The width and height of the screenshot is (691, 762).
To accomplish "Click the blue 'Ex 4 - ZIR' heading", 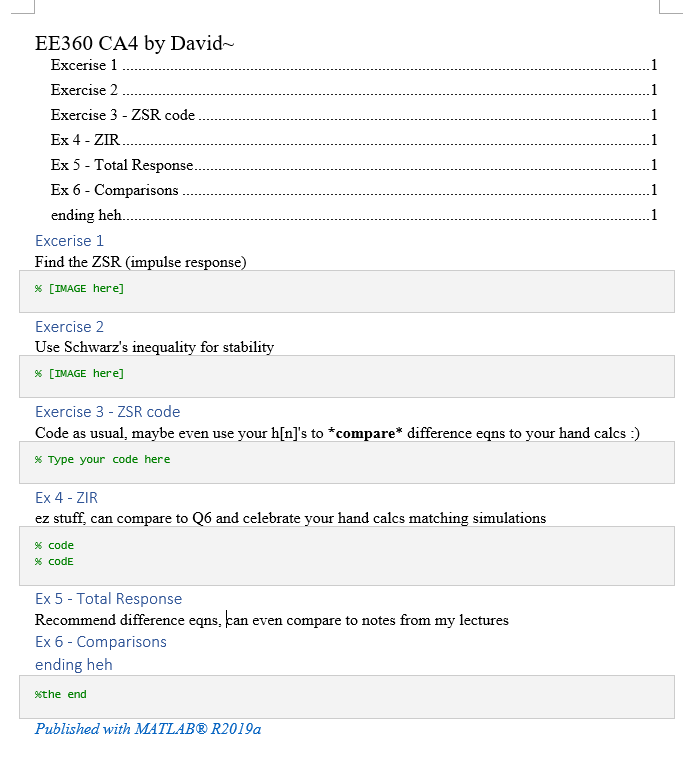I will tap(66, 498).
